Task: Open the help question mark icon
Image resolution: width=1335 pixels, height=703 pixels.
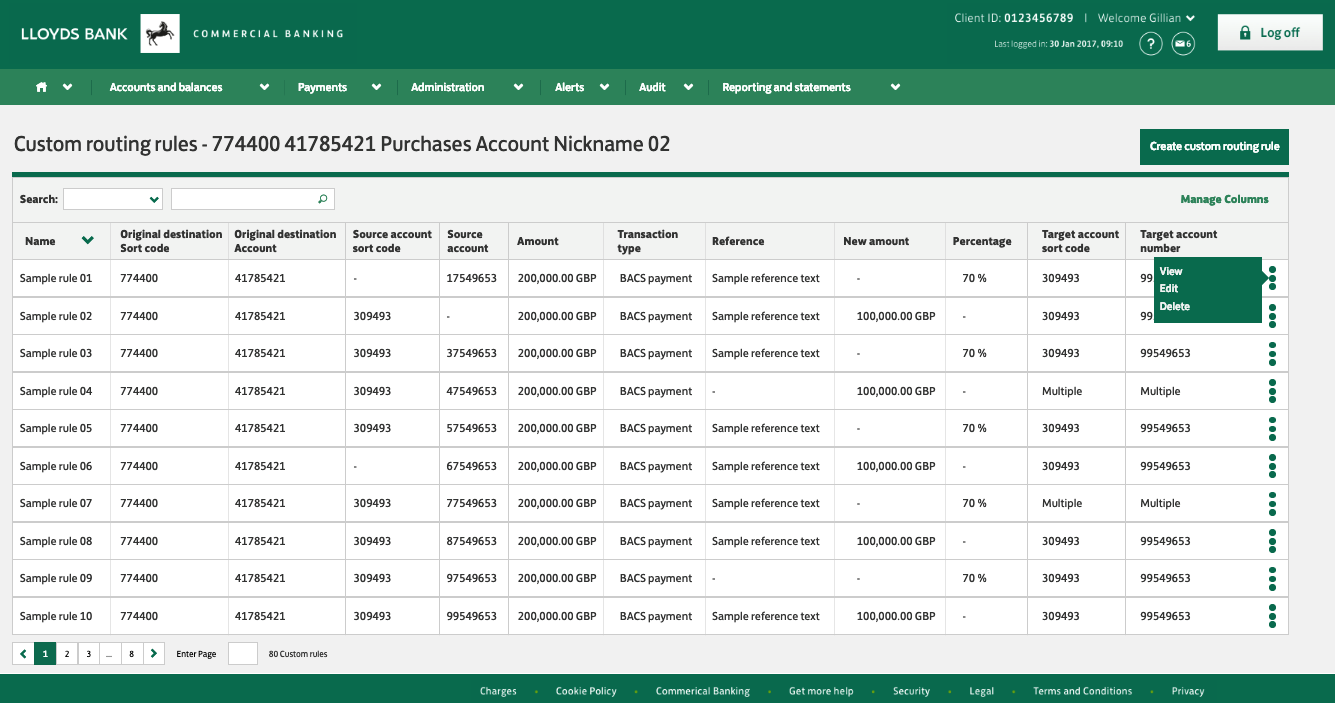Action: (1151, 44)
